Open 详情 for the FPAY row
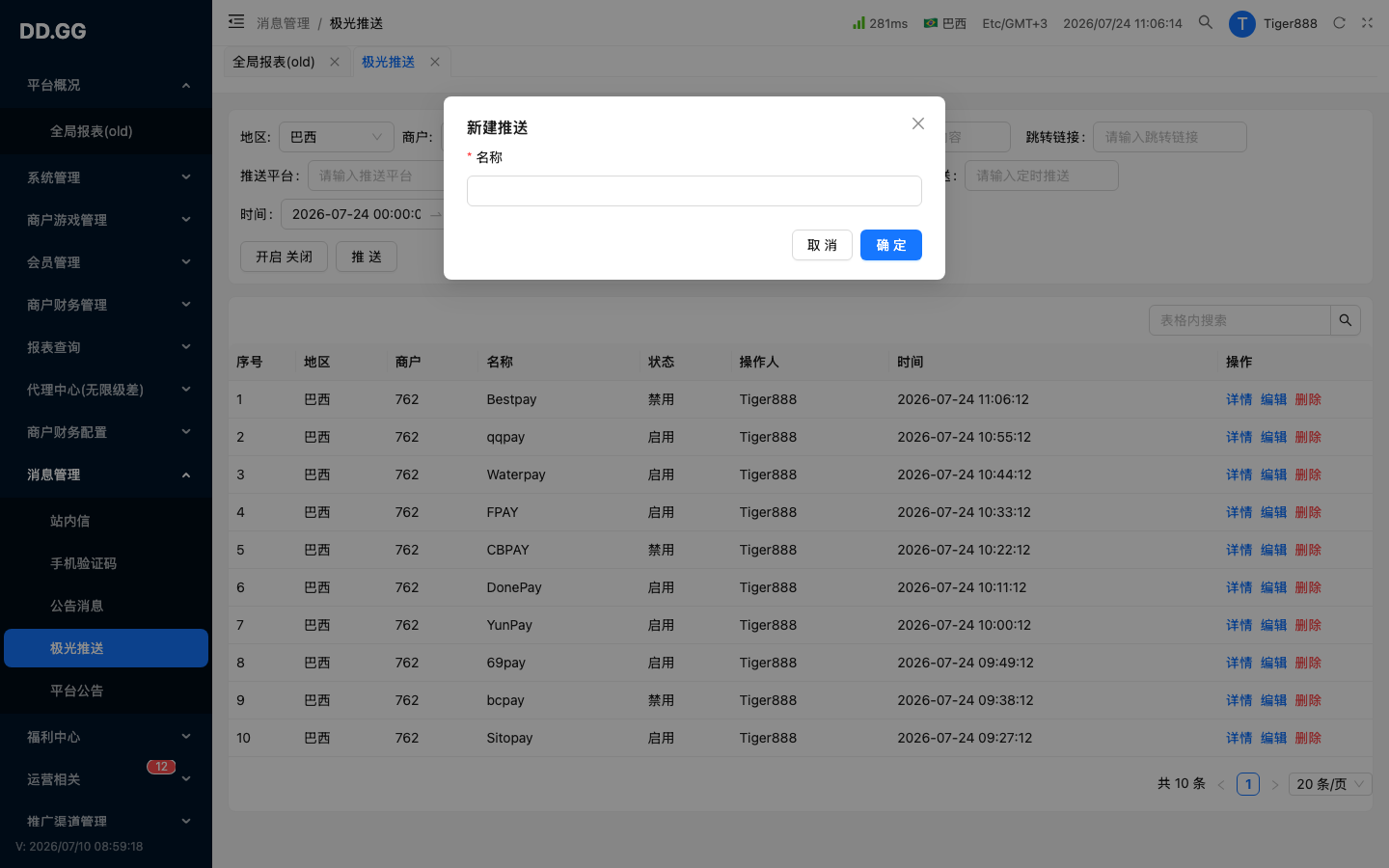 [x=1239, y=512]
